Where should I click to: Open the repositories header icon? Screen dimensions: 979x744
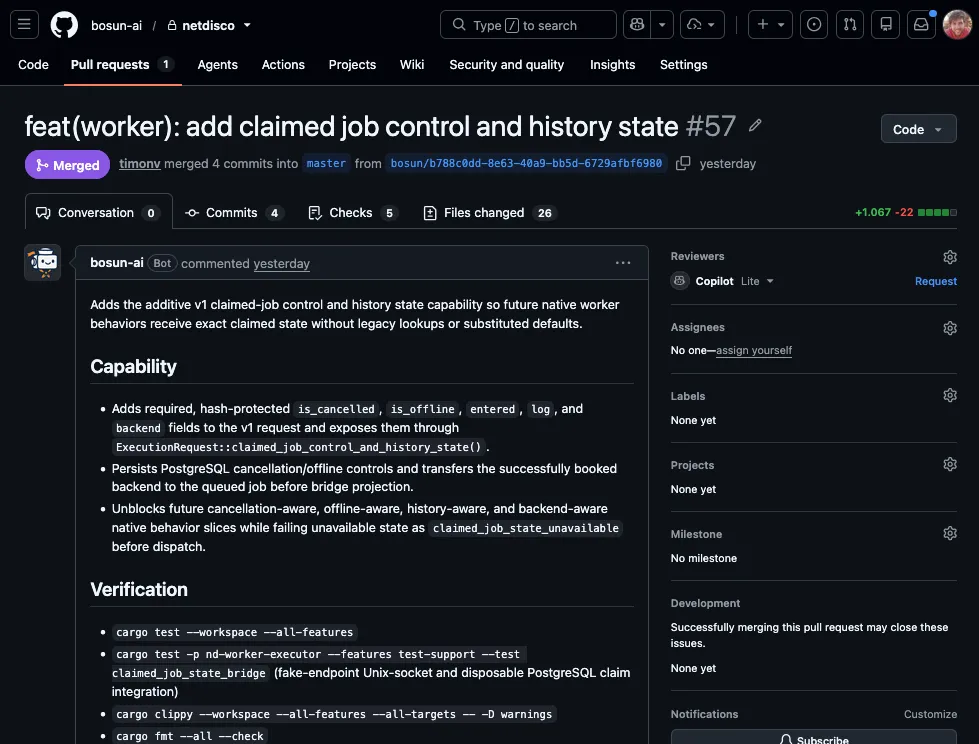point(885,24)
